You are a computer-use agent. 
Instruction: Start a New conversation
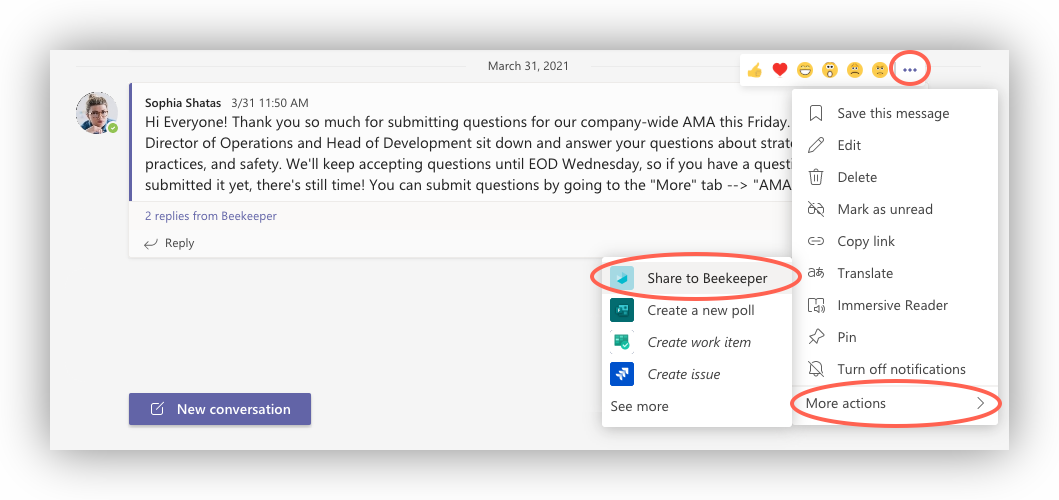[220, 409]
